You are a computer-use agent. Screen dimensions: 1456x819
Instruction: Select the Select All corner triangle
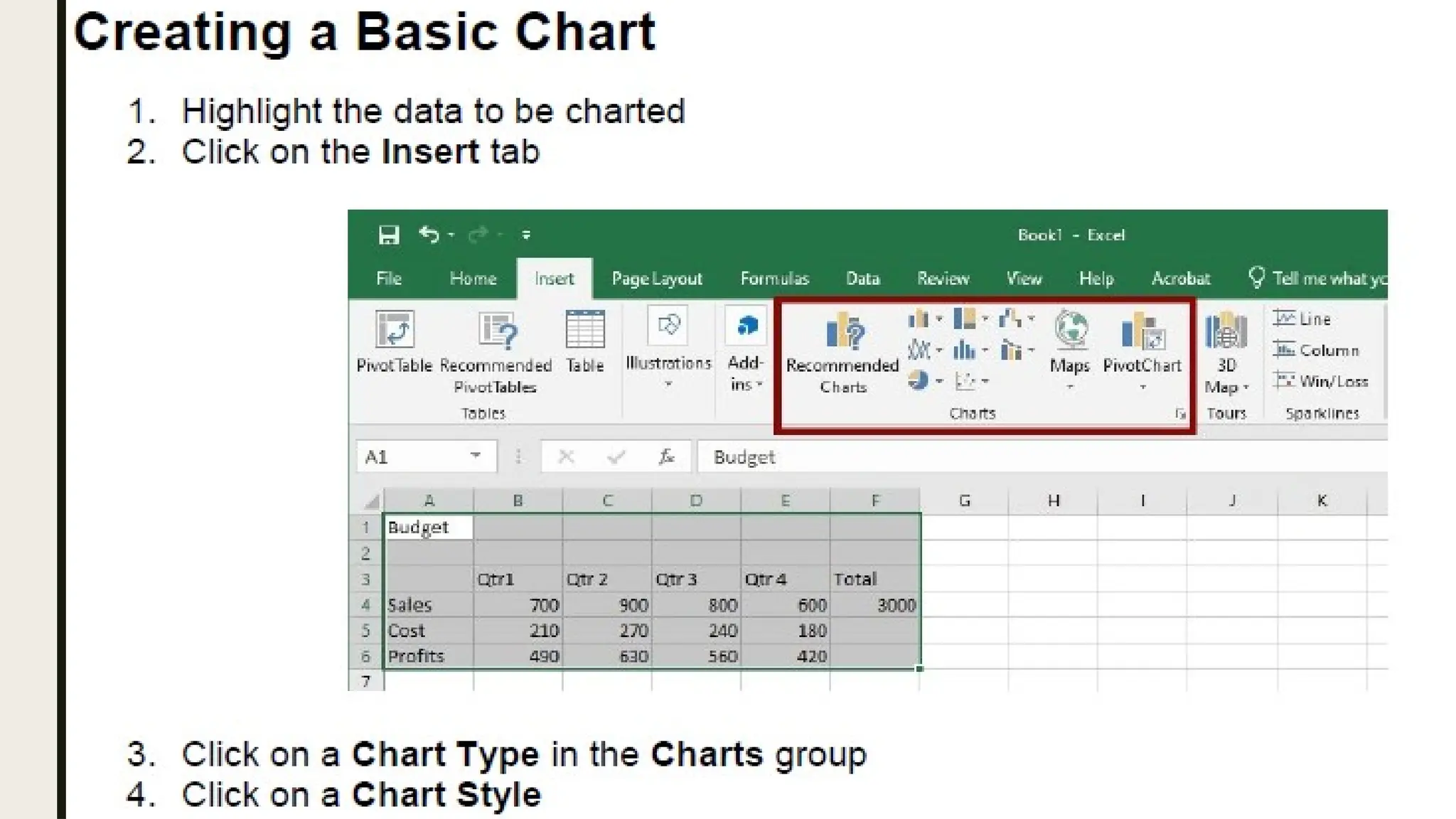click(371, 502)
